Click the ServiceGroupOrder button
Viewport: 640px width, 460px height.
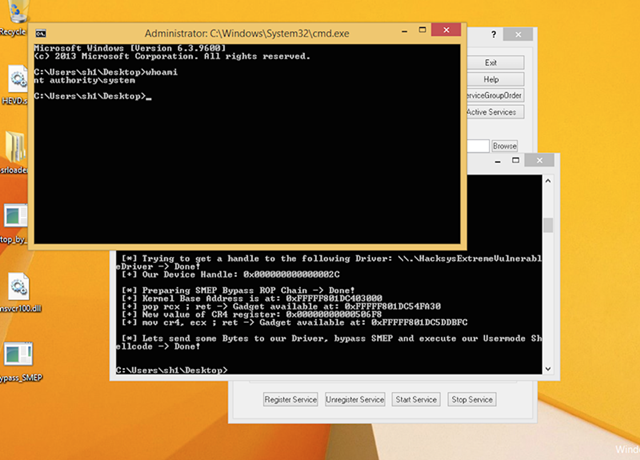[x=494, y=95]
